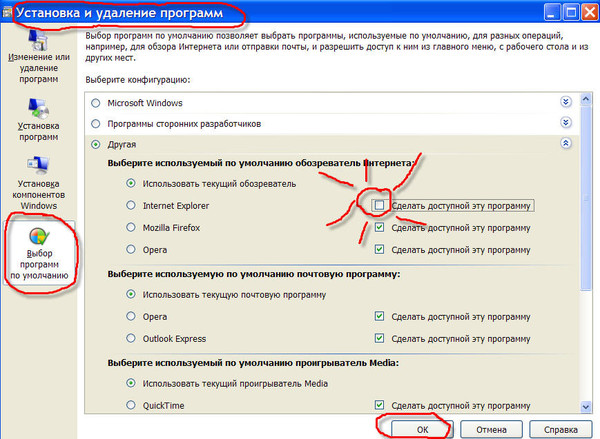Maximize the Установка и удаление программ window

(571, 13)
